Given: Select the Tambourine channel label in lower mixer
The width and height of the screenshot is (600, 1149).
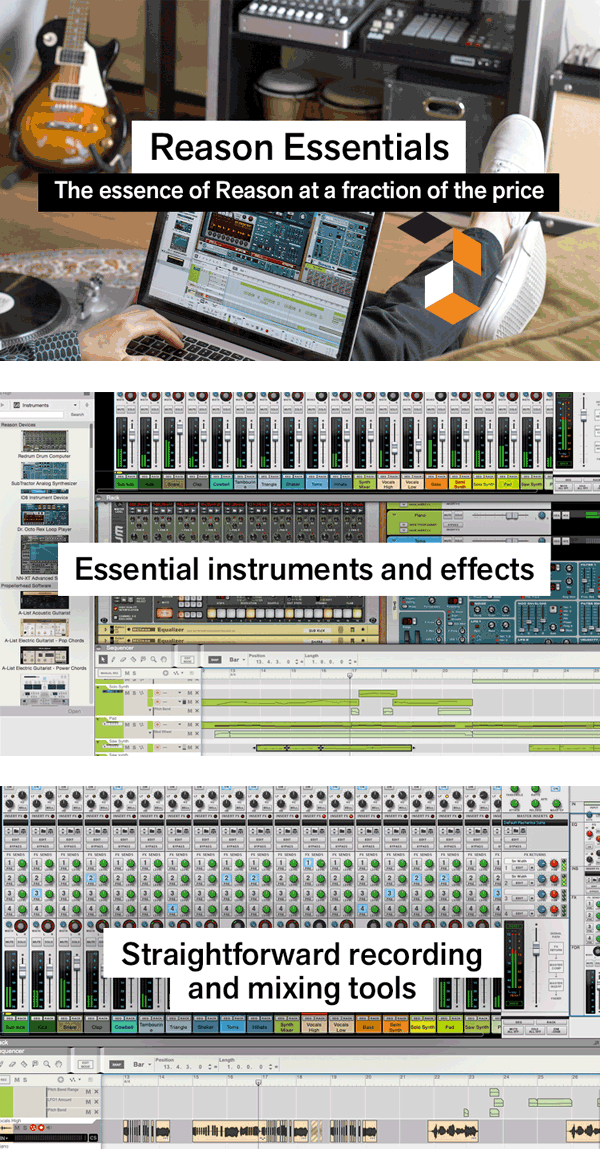Looking at the screenshot, I should [x=150, y=1026].
